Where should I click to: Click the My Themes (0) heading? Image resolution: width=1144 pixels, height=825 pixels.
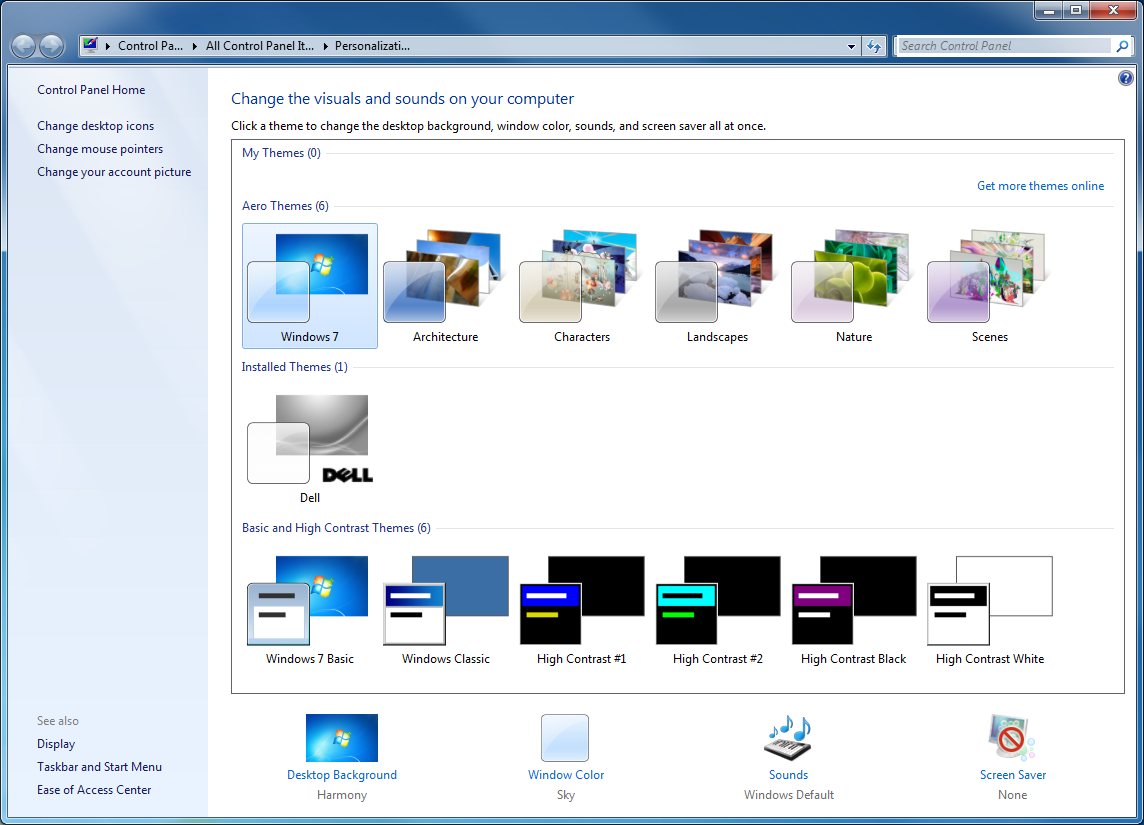[x=281, y=153]
